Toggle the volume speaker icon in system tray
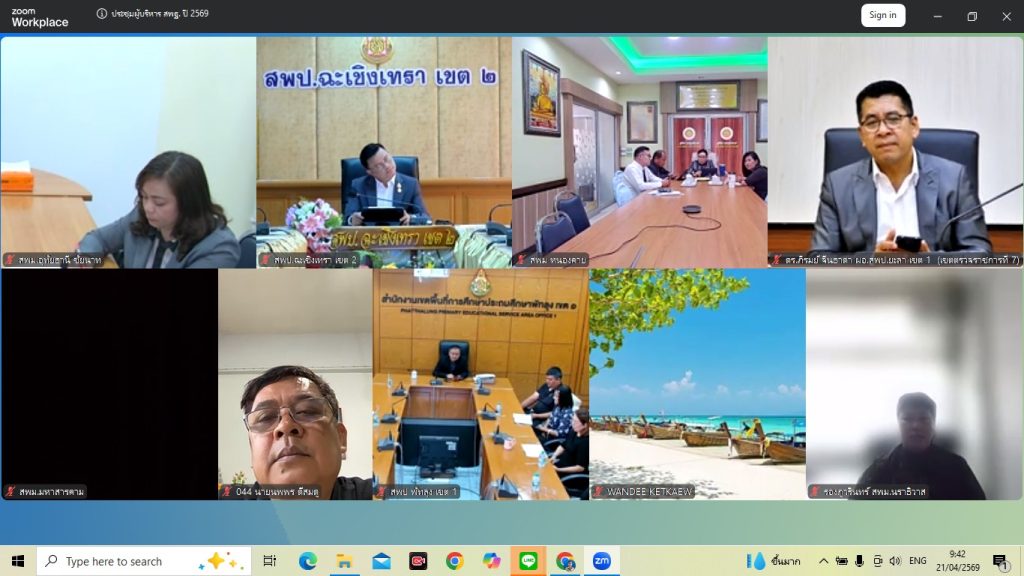Viewport: 1024px width, 576px height. (894, 561)
